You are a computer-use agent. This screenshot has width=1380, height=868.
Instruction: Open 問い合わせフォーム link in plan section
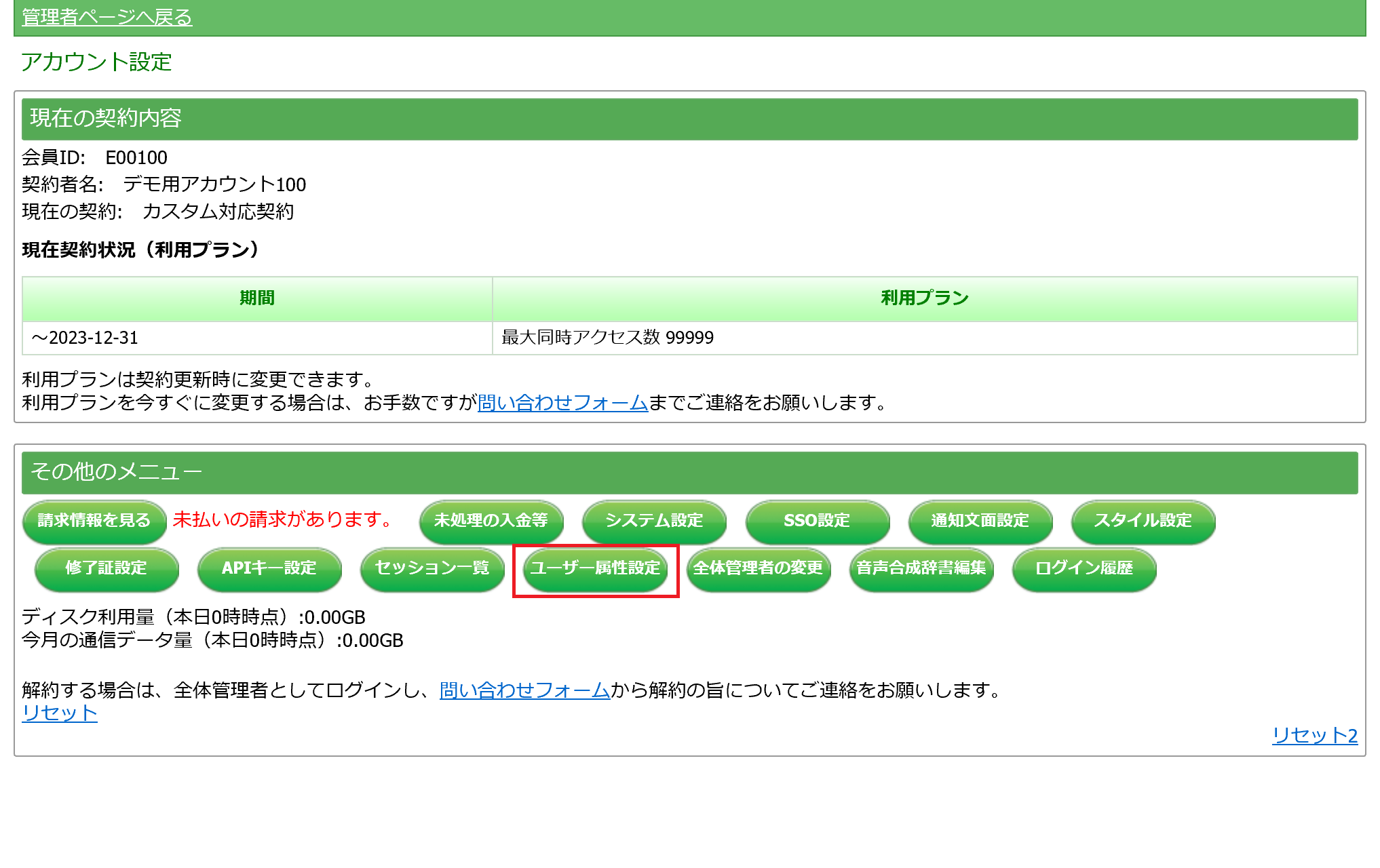coord(563,403)
